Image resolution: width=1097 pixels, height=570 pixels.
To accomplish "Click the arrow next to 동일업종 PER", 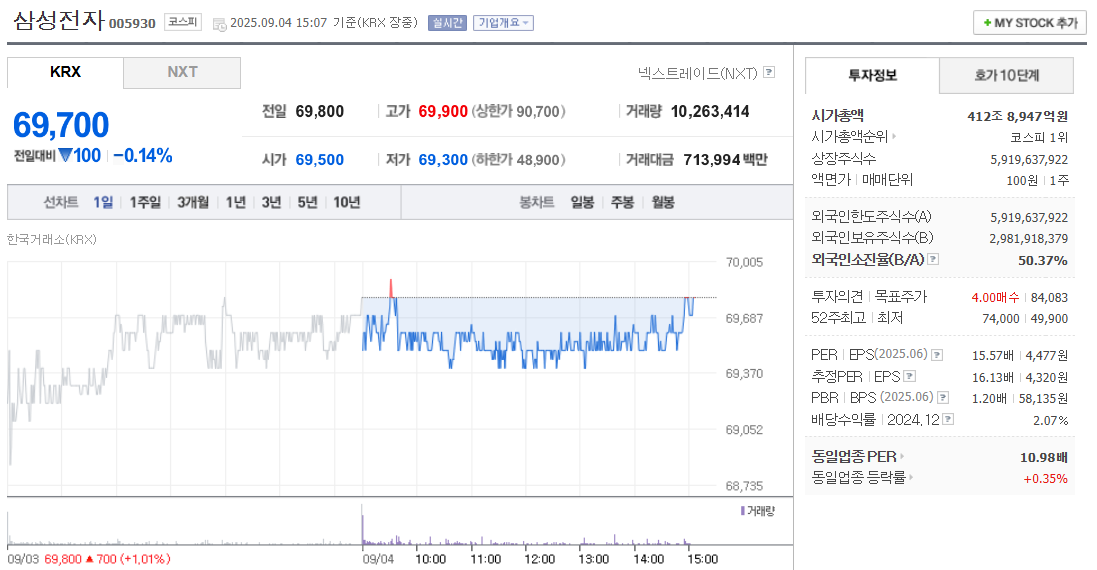I will point(902,457).
